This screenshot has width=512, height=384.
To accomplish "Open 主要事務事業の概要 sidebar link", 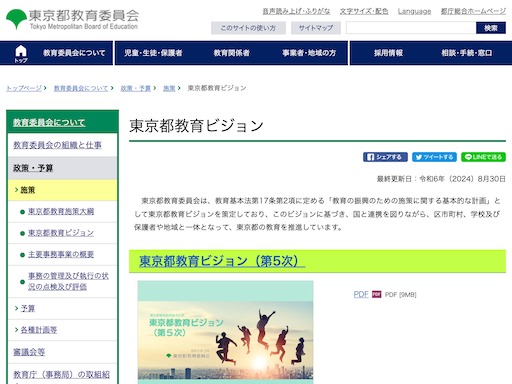I will (61, 254).
